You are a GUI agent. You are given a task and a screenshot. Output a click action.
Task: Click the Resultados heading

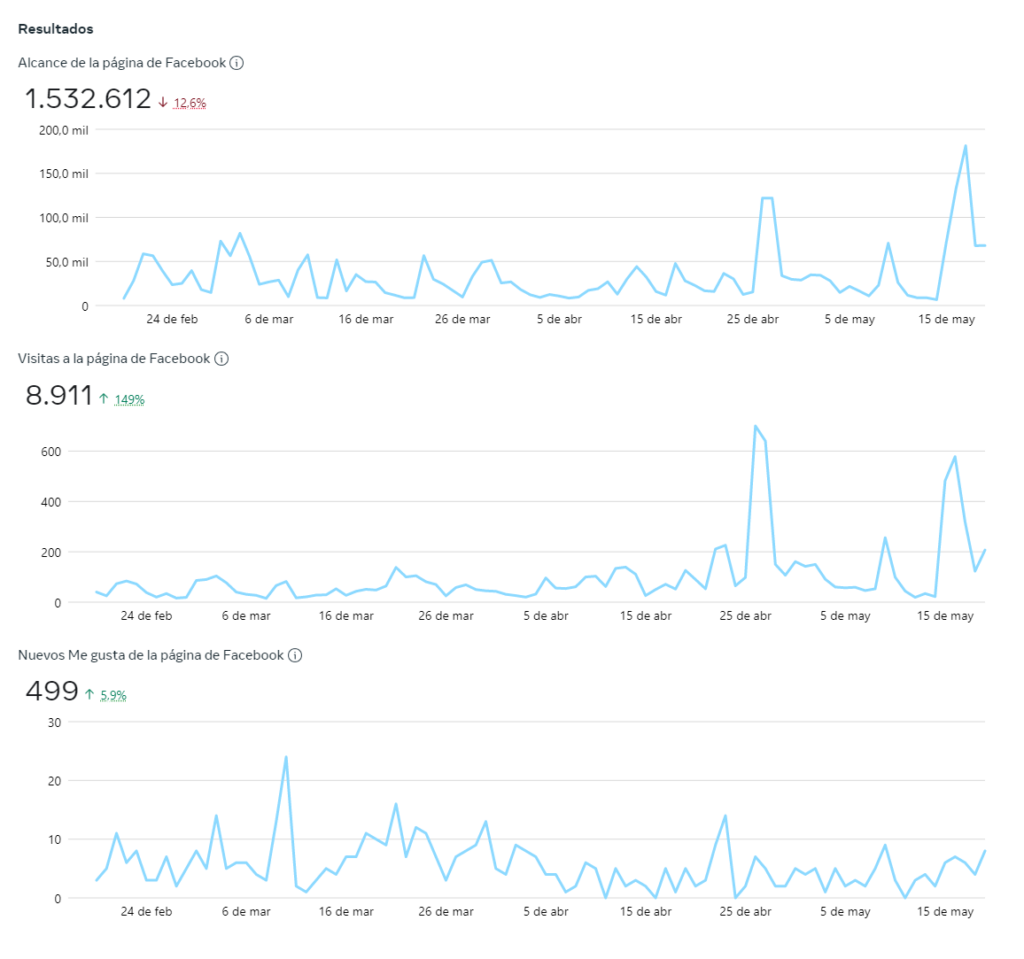[55, 29]
